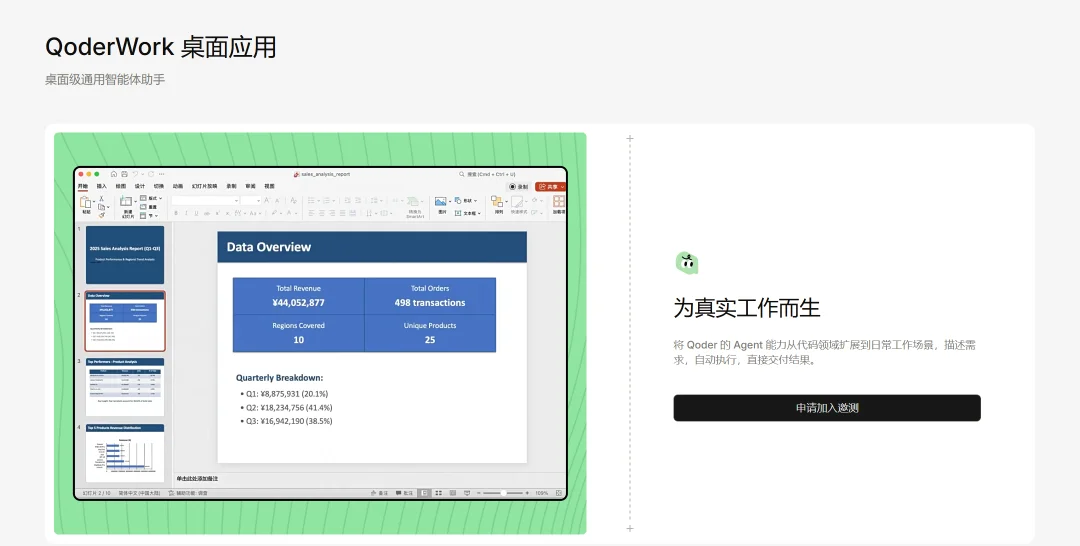Toggle Italic formatting in the ribbon
This screenshot has width=1080, height=546.
click(x=186, y=213)
